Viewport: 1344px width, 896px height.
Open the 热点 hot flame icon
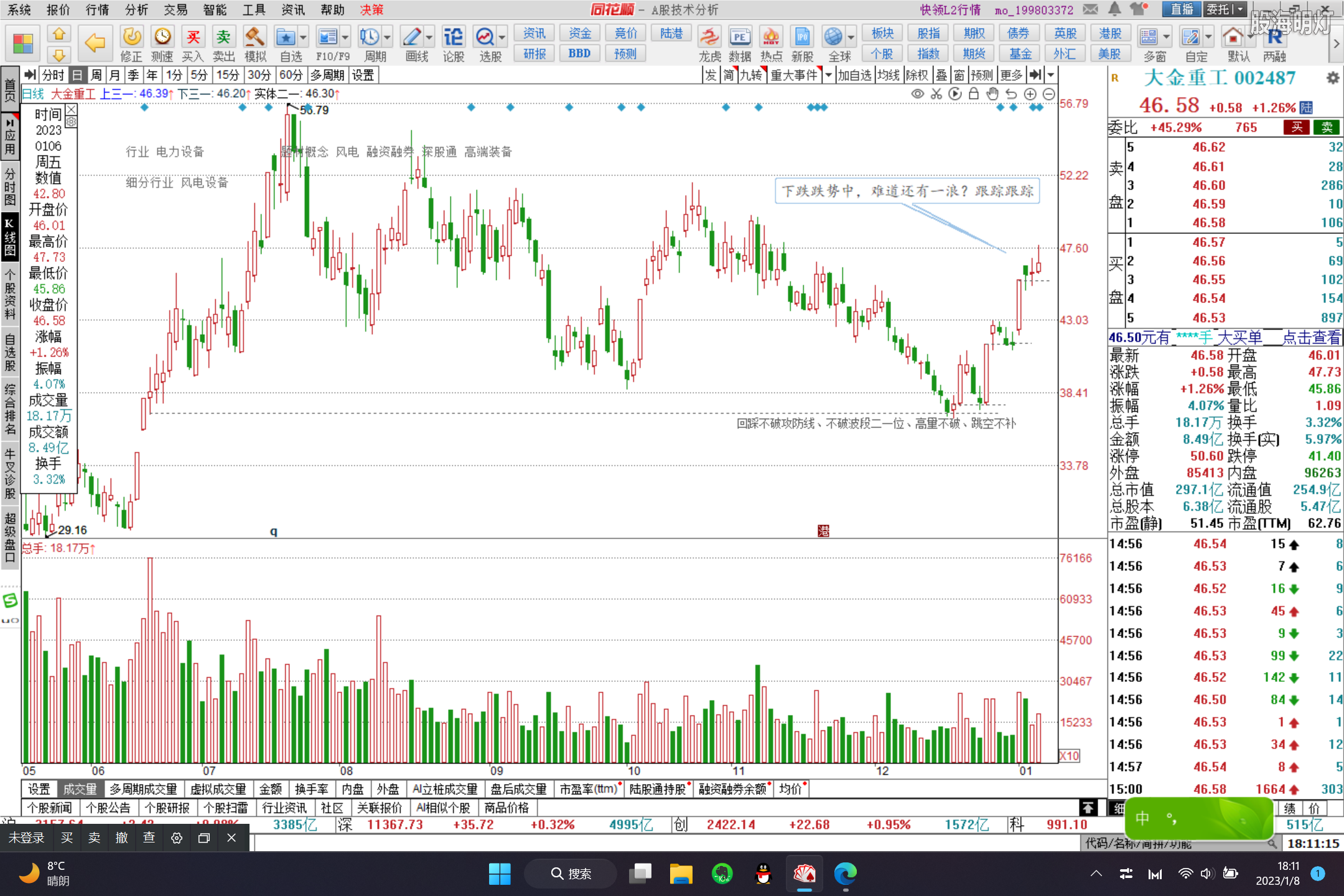771,44
